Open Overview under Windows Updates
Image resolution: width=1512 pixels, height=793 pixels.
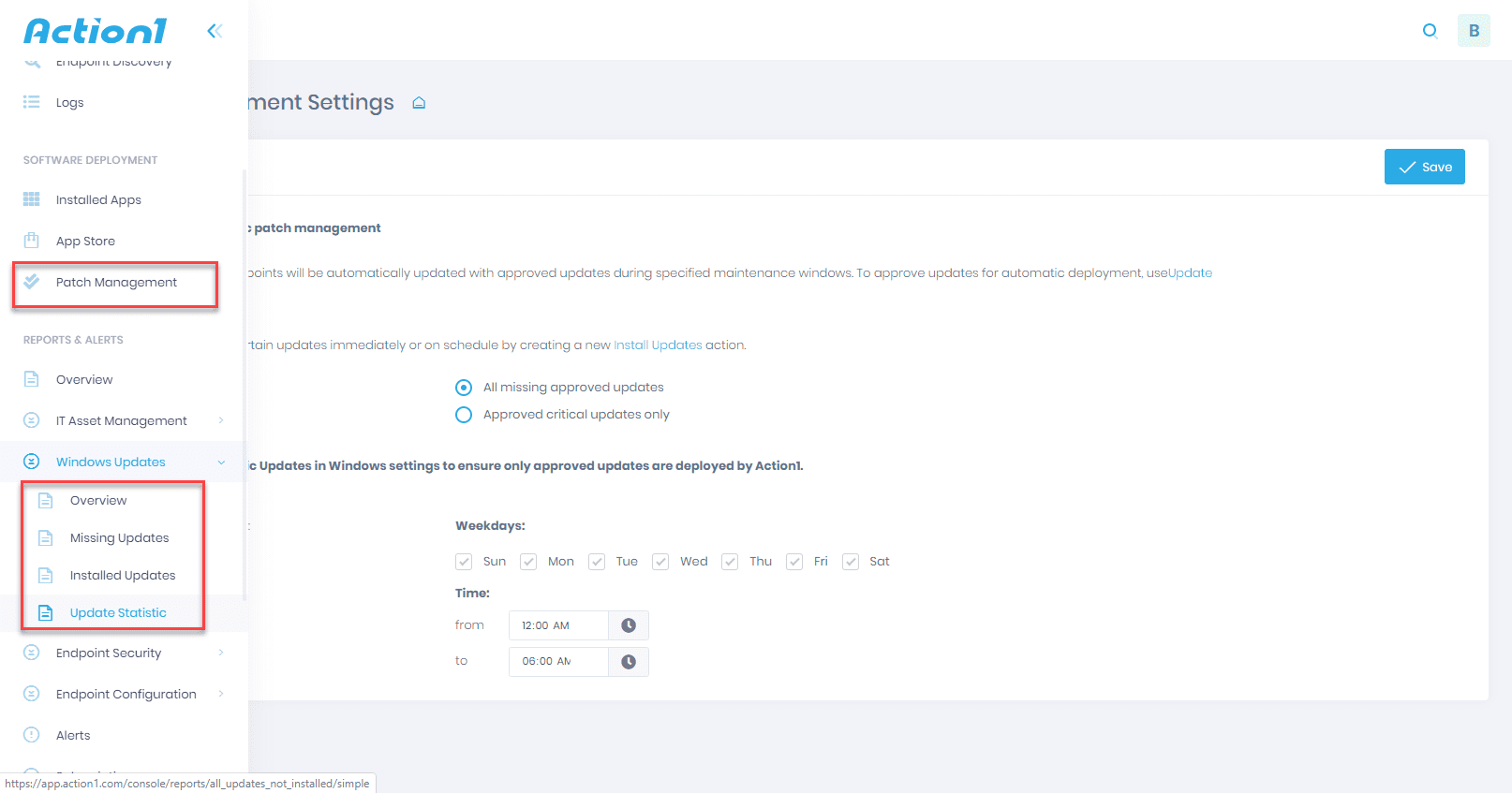tap(98, 501)
